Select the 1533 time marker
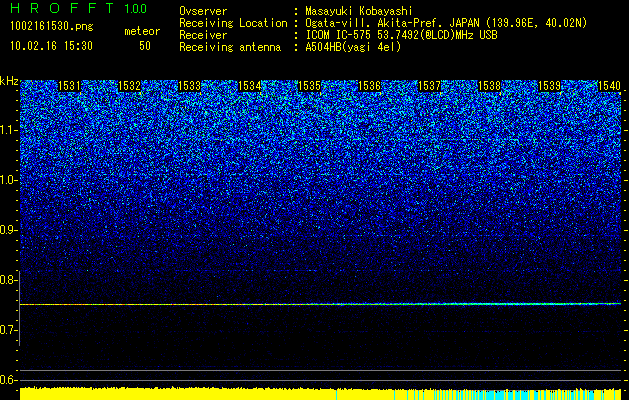 point(189,86)
